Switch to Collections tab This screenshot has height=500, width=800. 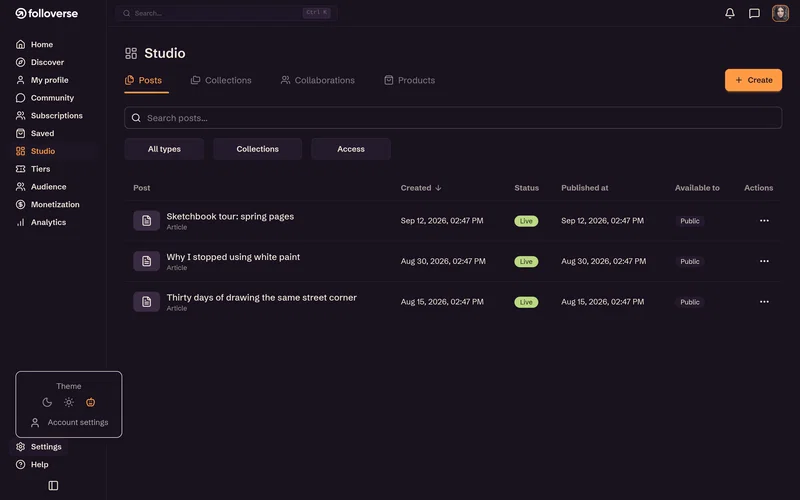[x=221, y=80]
